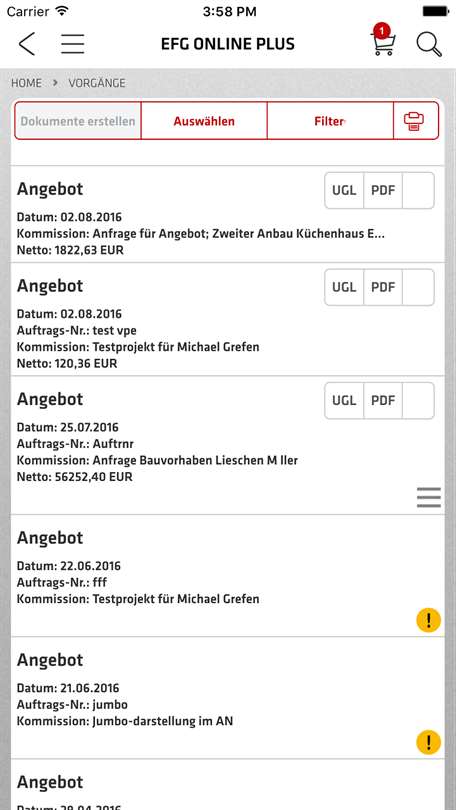The image size is (456, 810).
Task: Select the VORGÄNGE breadcrumb
Action: pyautogui.click(x=97, y=83)
